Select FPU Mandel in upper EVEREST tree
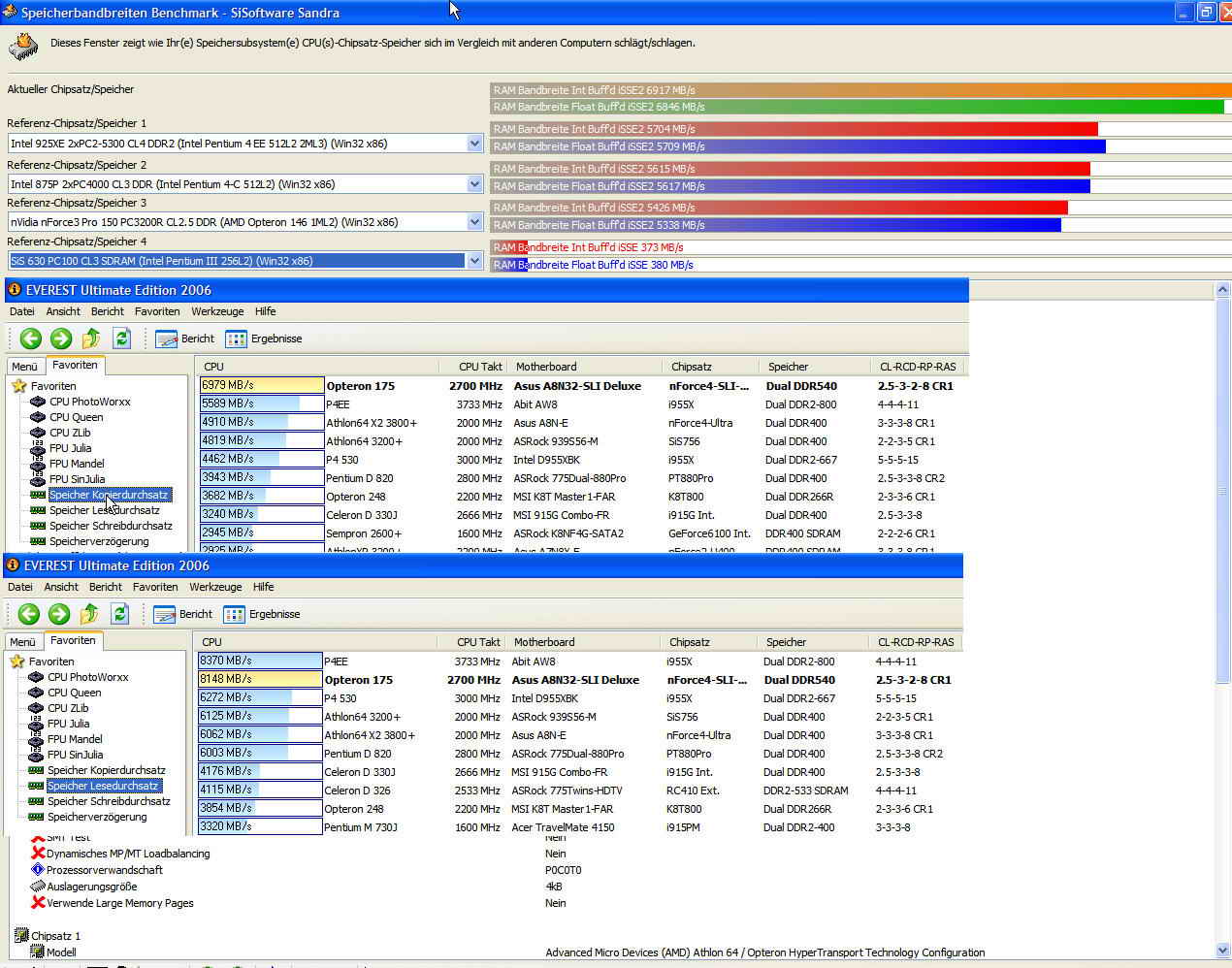The width and height of the screenshot is (1232, 968). pos(76,464)
